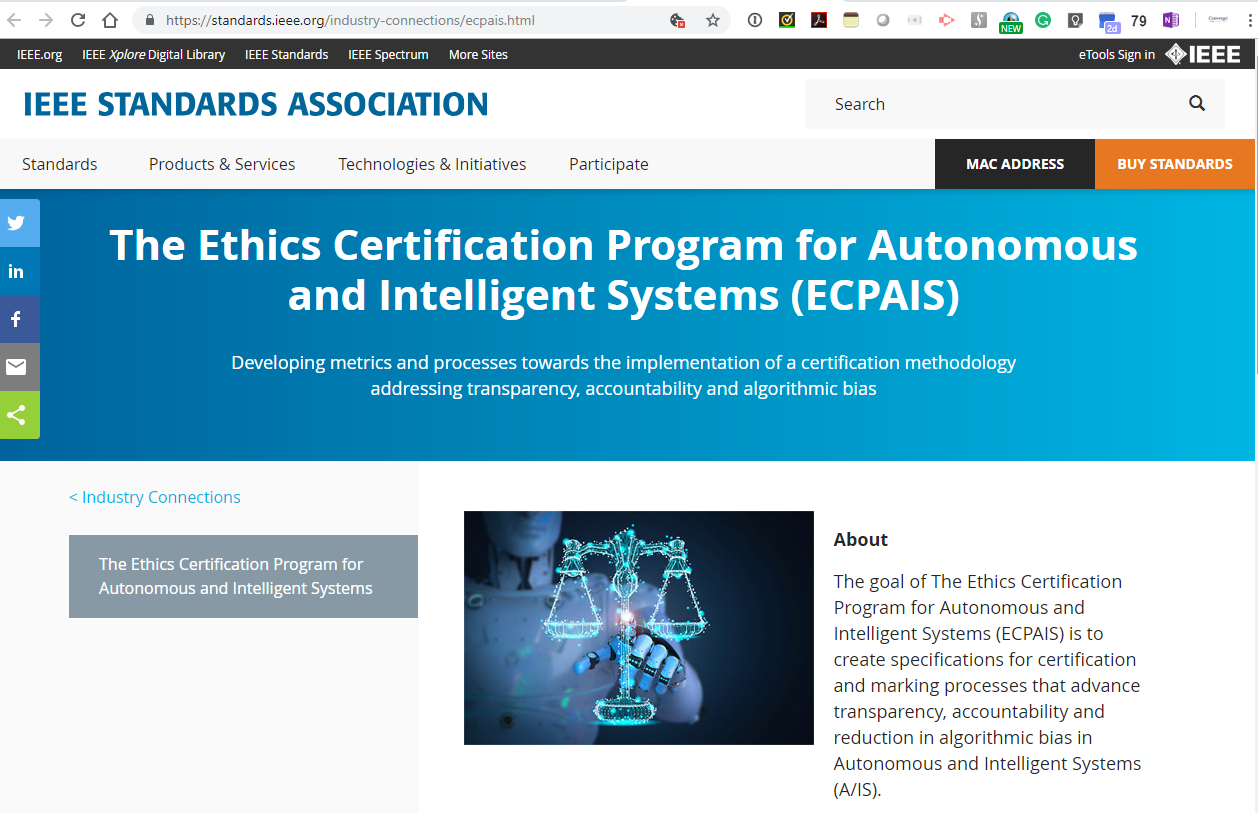
Task: Click the Converge profile icon
Action: [1218, 20]
